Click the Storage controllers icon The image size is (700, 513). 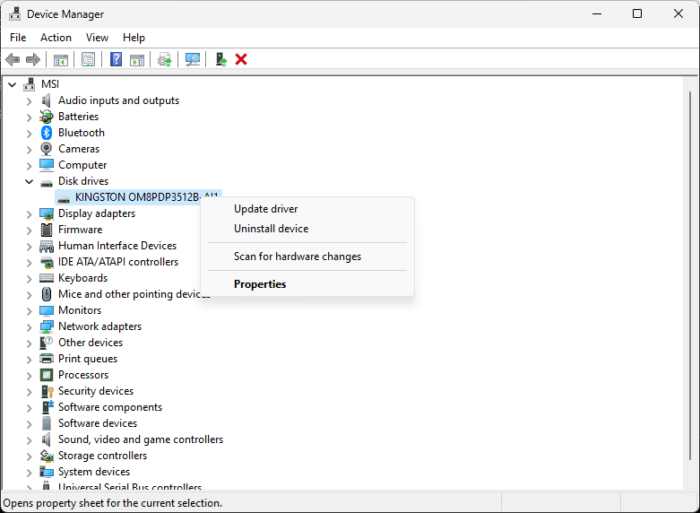tap(46, 455)
